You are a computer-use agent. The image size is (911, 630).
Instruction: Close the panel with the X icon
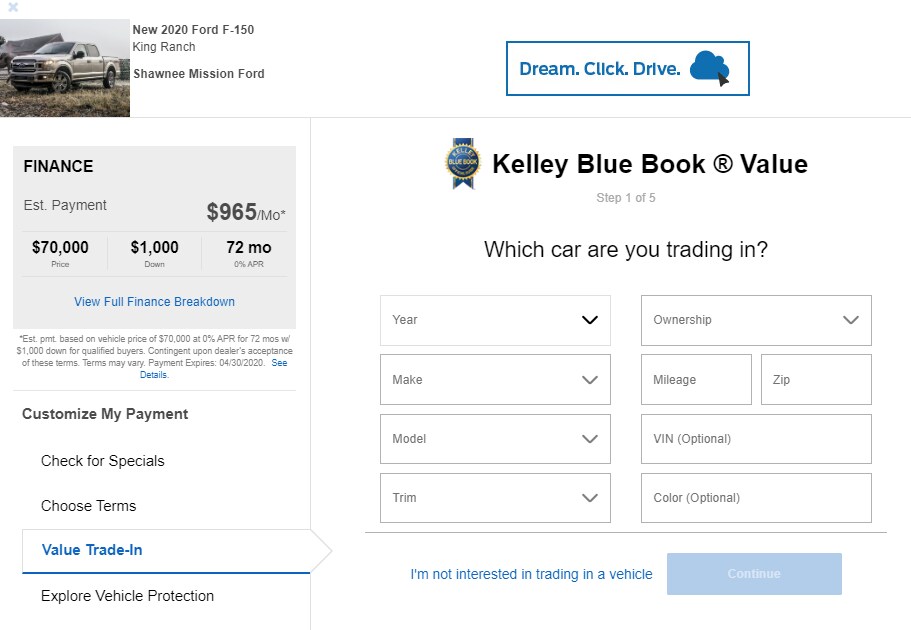click(13, 7)
